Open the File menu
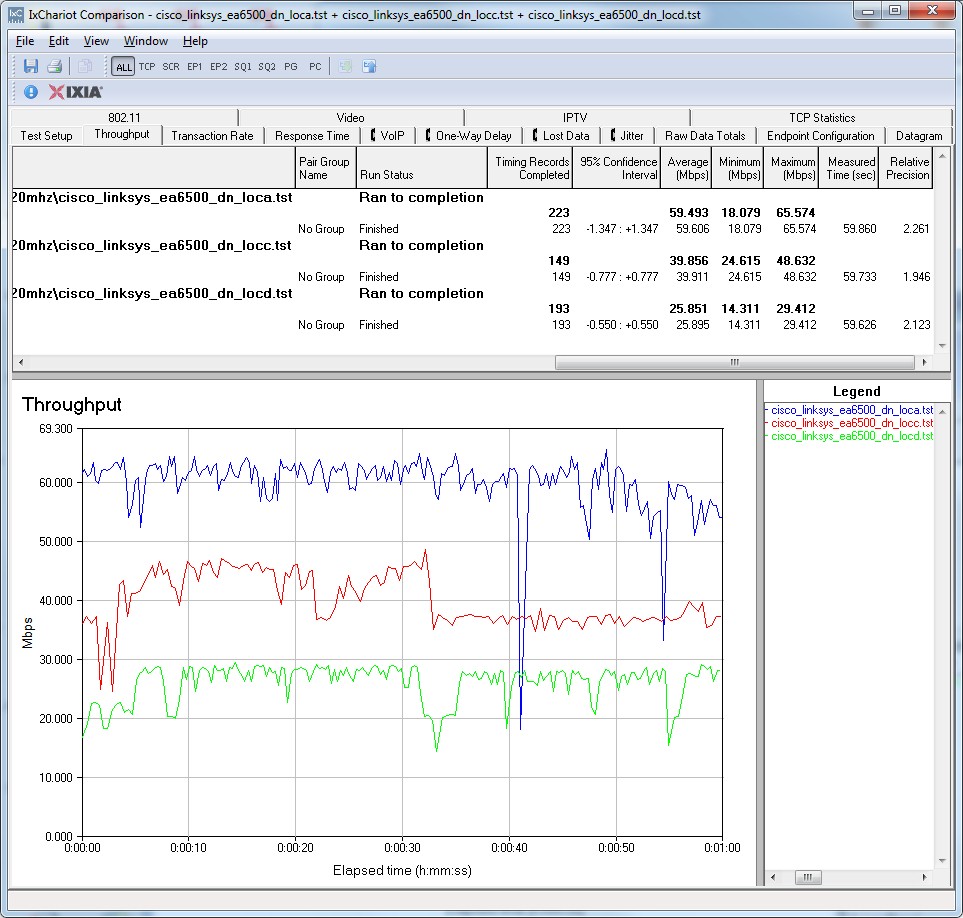 tap(25, 41)
